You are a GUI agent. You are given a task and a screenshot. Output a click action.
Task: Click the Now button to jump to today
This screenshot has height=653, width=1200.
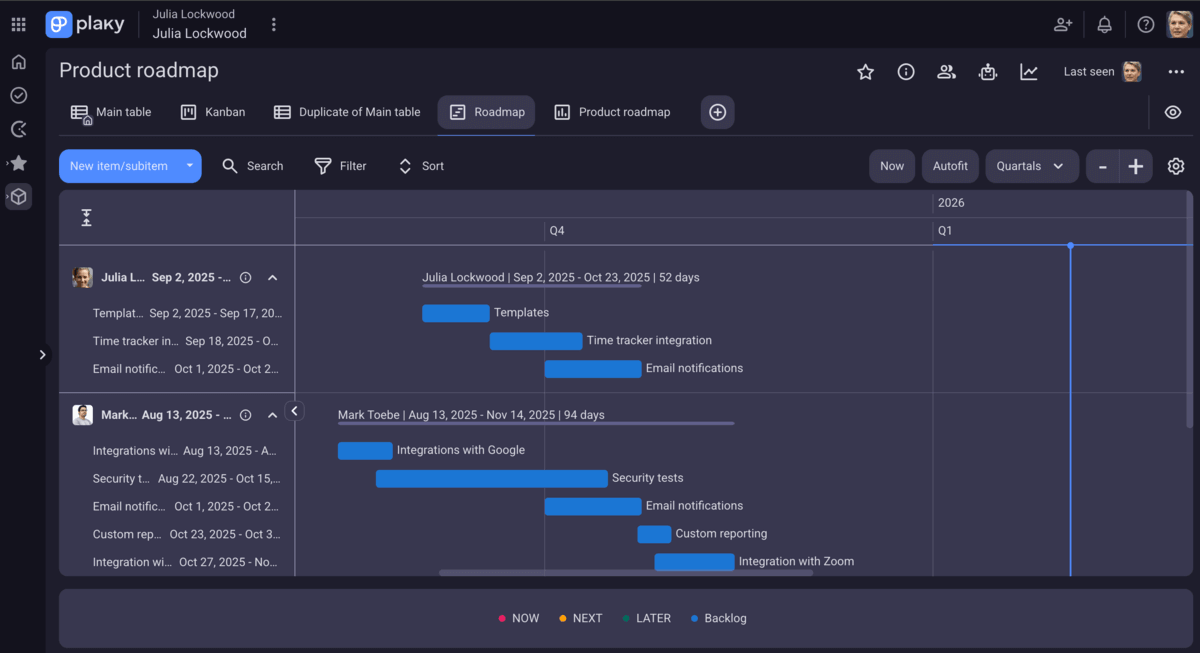click(x=892, y=166)
